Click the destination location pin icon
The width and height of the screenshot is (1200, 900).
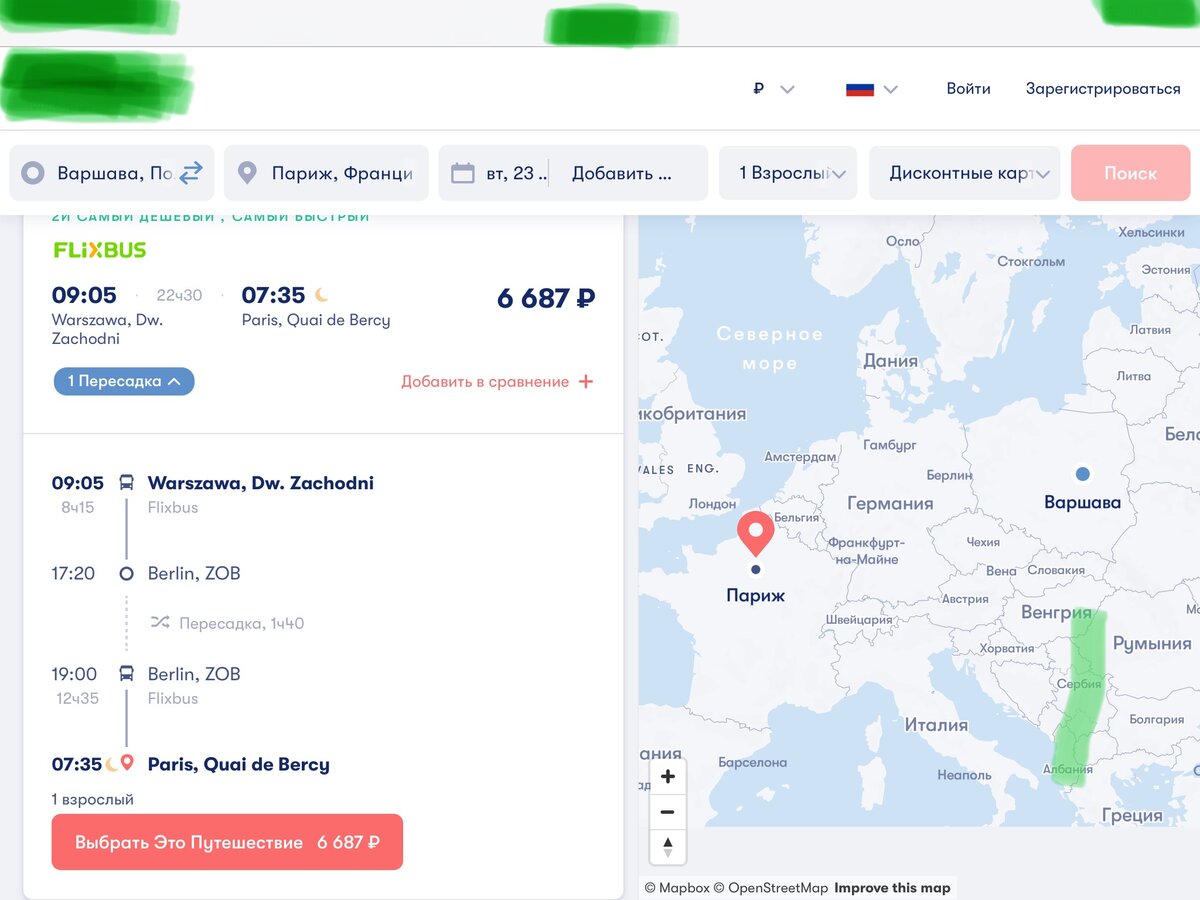point(249,171)
